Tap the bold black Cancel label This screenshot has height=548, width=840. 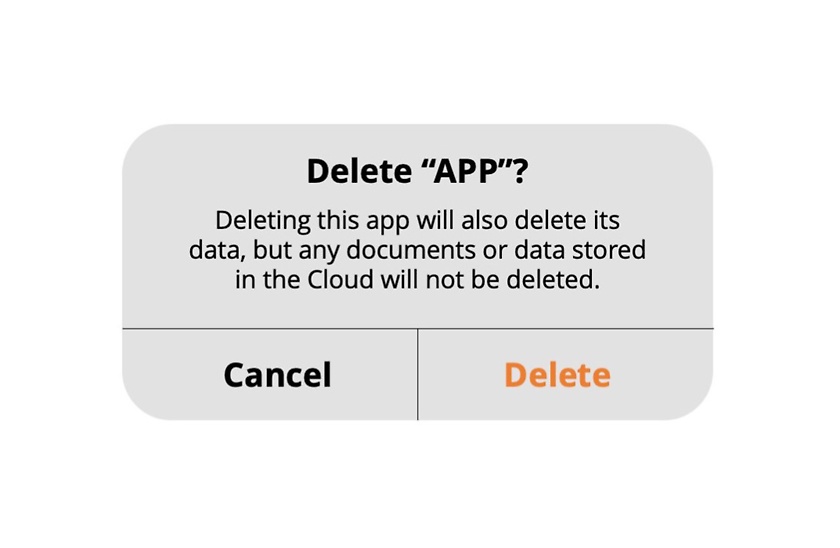278,374
